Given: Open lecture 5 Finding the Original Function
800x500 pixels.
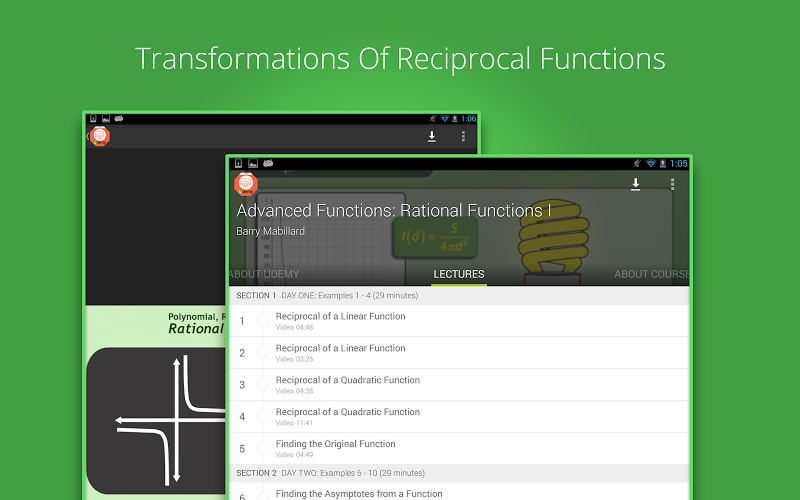Looking at the screenshot, I should [459, 448].
